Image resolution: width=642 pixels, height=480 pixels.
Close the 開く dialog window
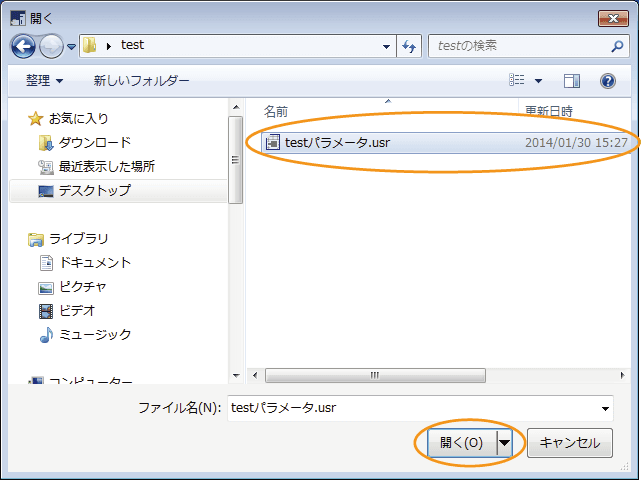(613, 18)
